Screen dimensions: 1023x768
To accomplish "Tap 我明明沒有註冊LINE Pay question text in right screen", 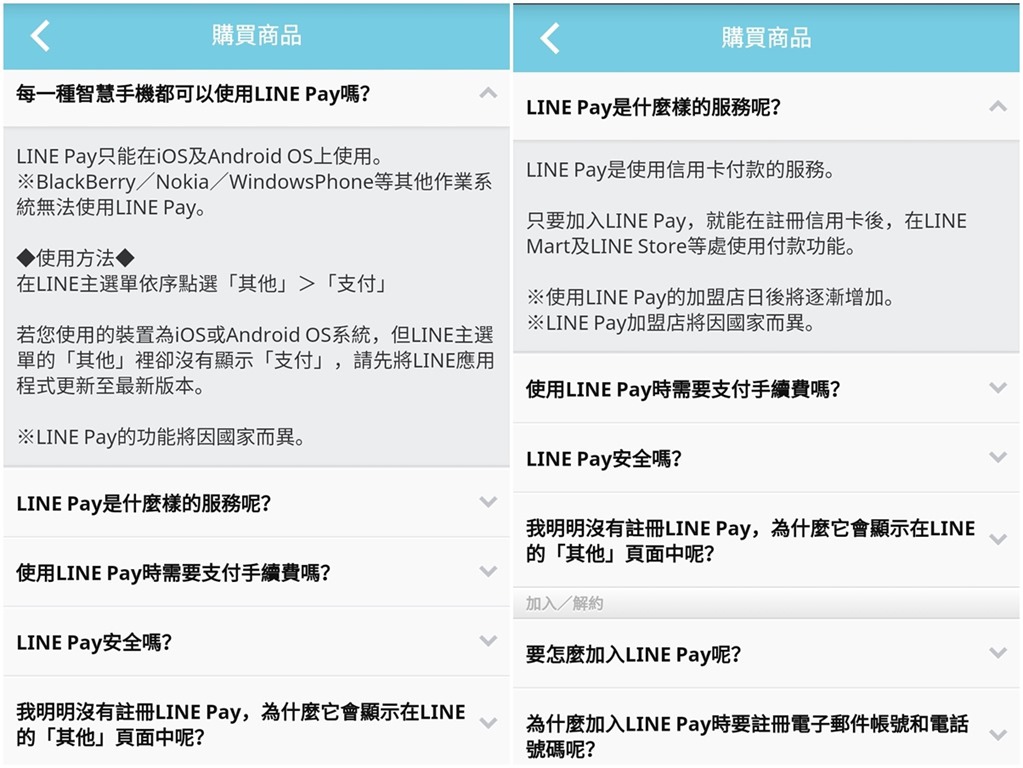I will (x=750, y=540).
